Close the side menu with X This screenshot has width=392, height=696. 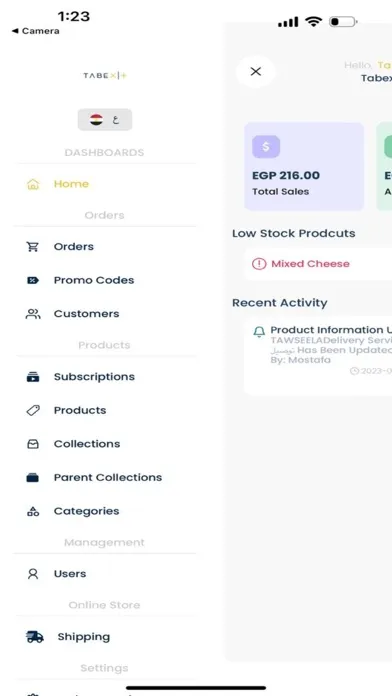[256, 71]
